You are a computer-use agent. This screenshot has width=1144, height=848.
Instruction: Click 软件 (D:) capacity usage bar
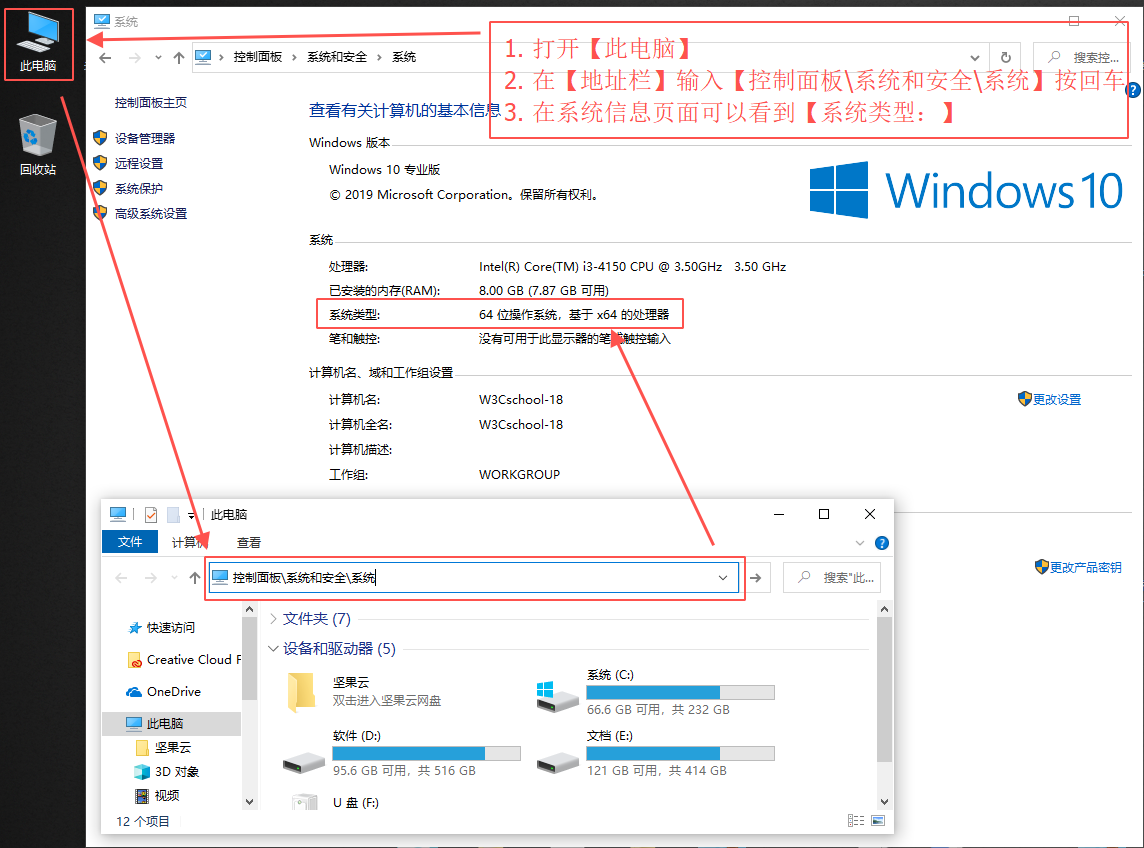coord(426,754)
